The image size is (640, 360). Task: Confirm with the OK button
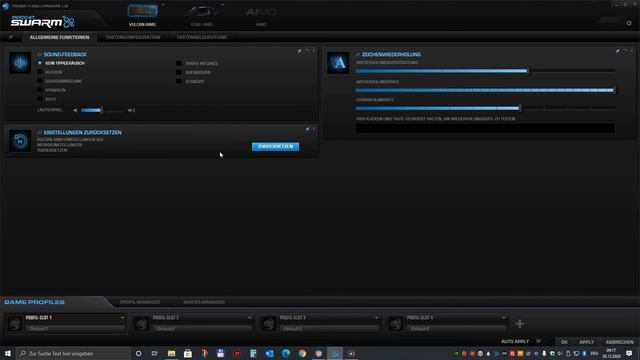[x=564, y=342]
